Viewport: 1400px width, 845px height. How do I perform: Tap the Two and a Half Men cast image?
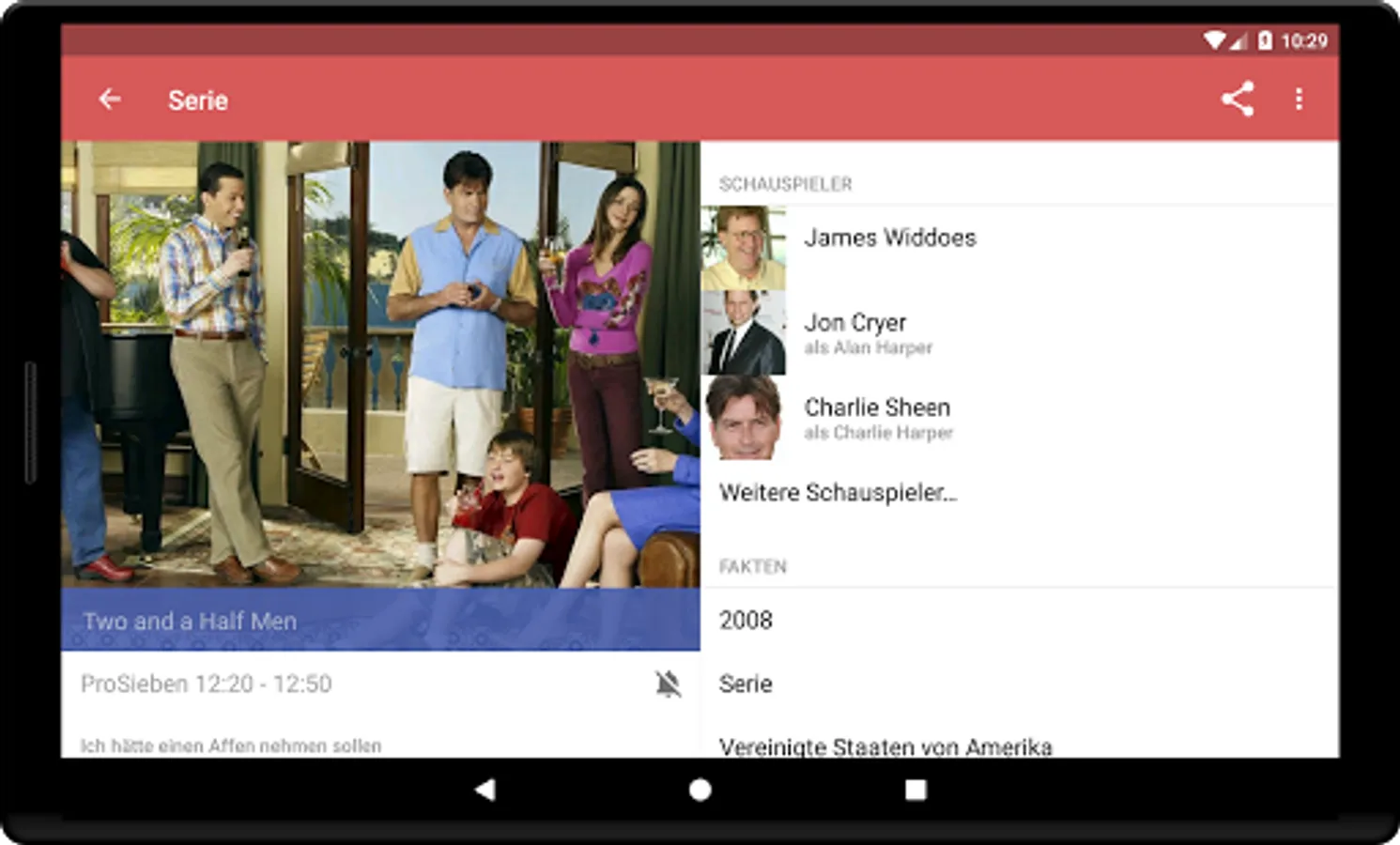380,364
